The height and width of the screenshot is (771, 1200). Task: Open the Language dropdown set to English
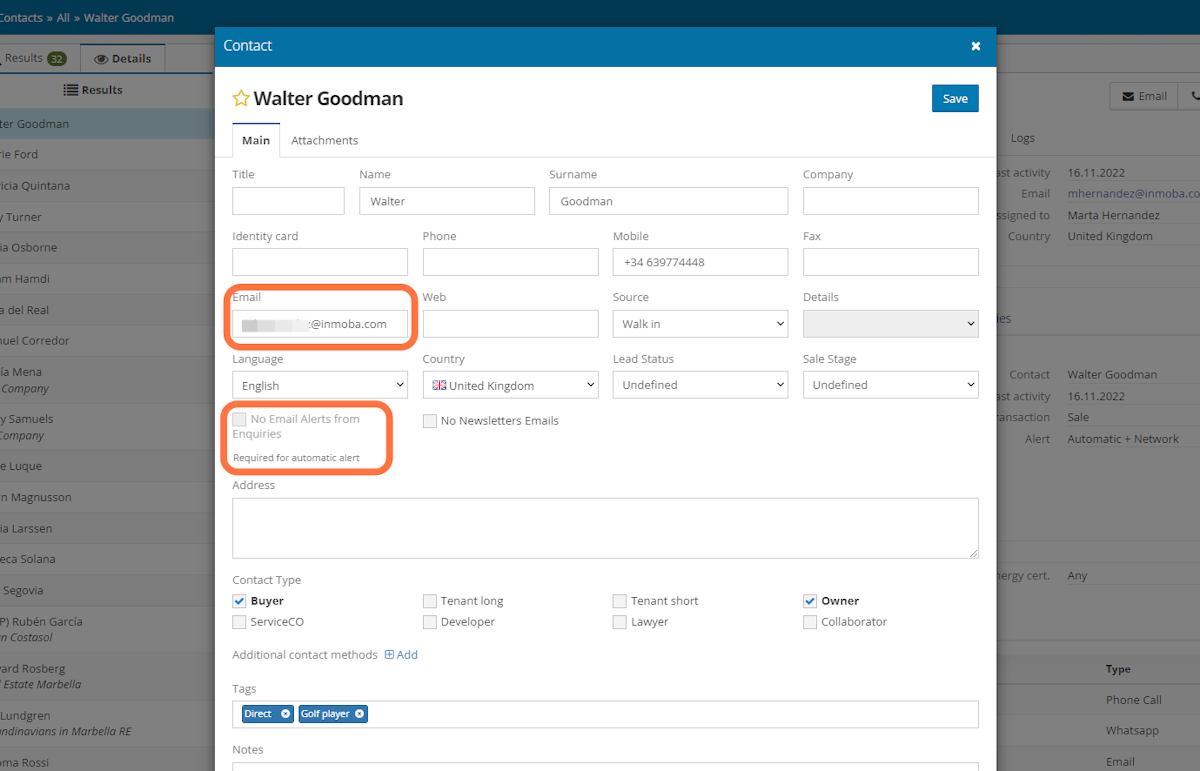[319, 384]
